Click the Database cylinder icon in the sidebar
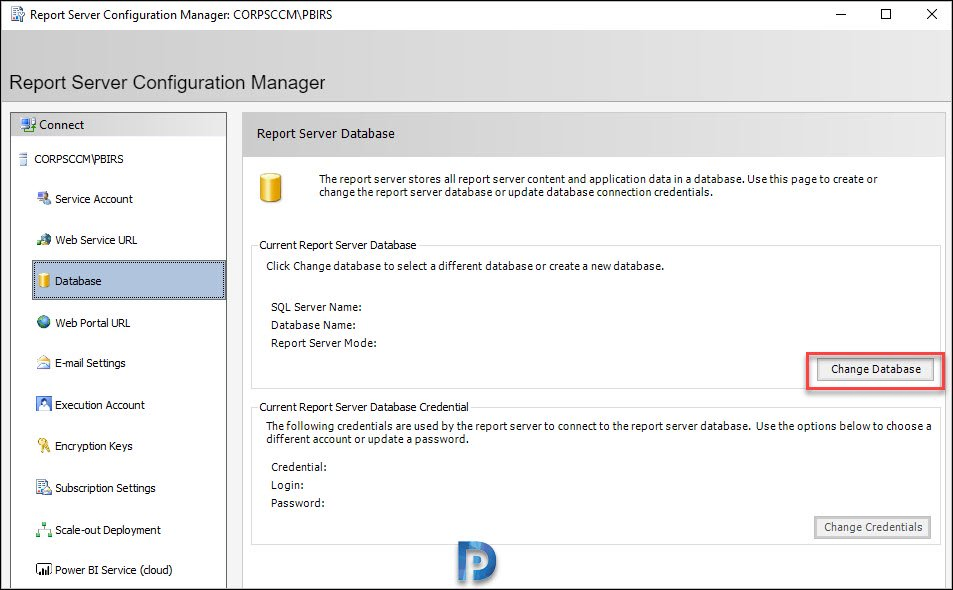This screenshot has width=953, height=590. 44,280
